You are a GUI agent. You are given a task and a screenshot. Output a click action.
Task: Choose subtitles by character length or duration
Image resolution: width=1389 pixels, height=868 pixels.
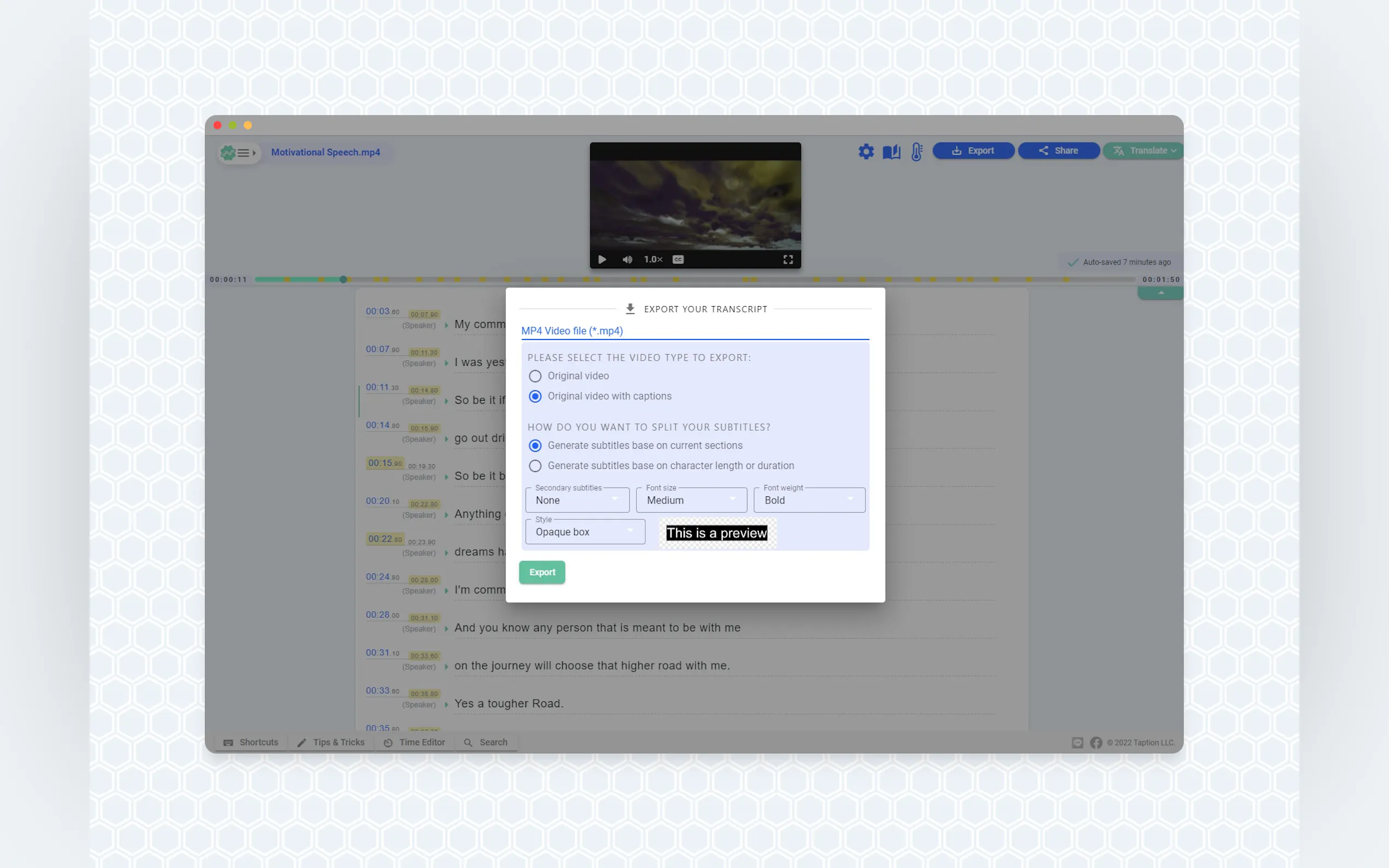coord(535,466)
